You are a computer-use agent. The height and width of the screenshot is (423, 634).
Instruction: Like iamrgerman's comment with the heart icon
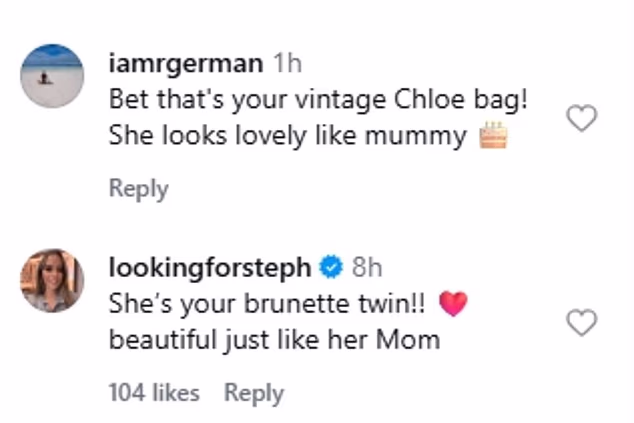(581, 118)
